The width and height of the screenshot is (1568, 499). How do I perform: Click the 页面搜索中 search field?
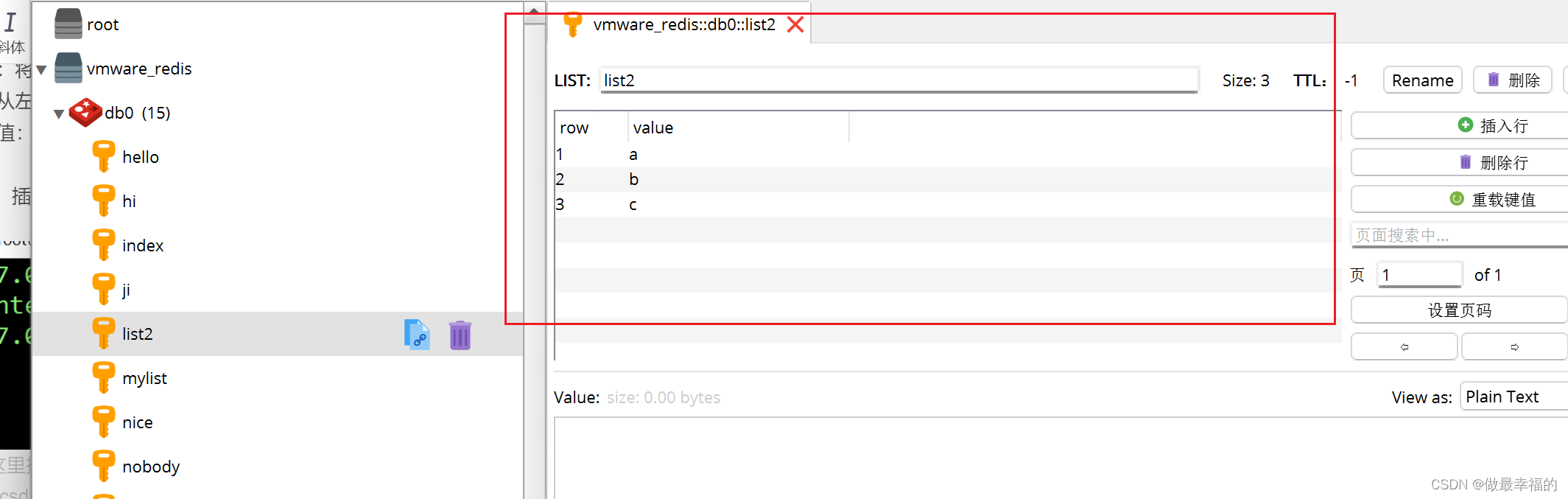tap(1460, 235)
